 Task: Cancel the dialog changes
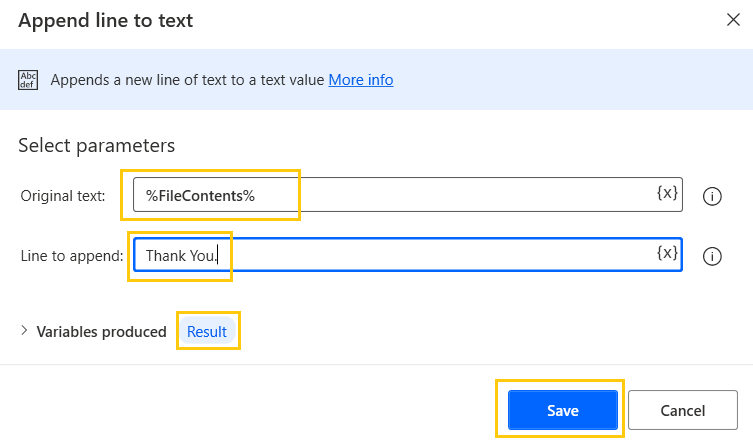[682, 410]
